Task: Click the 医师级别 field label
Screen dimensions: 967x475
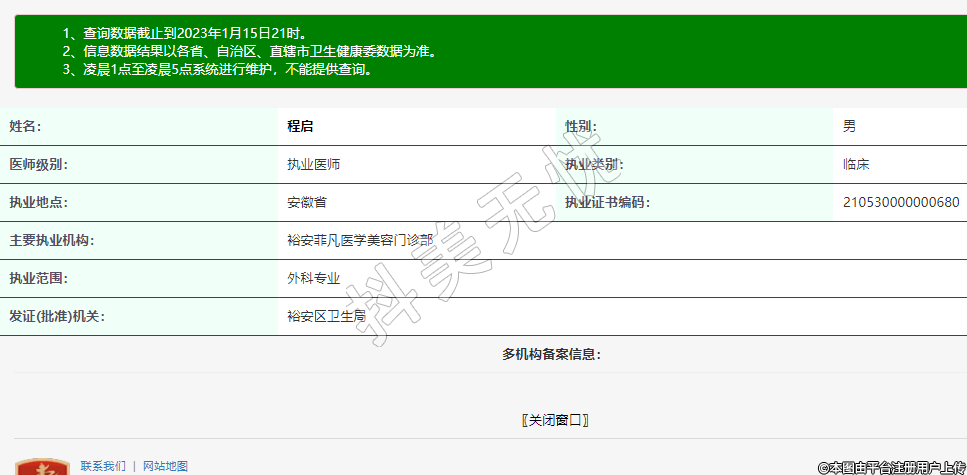Action: point(39,164)
